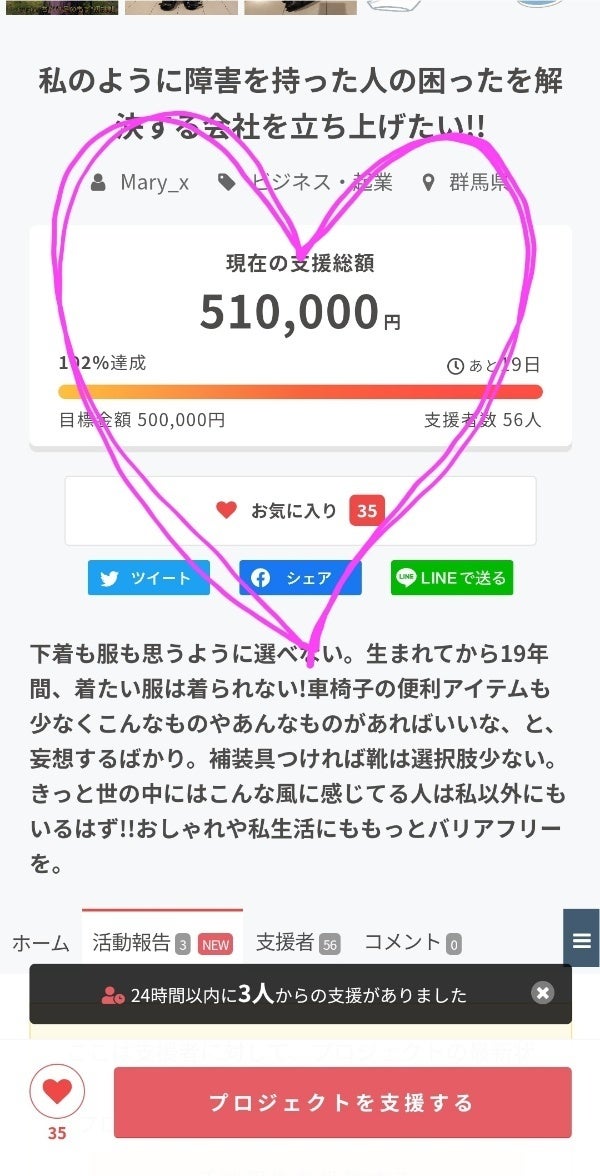Switch to the ホーム tab
Screen dimensions: 600x1176
coord(41,942)
